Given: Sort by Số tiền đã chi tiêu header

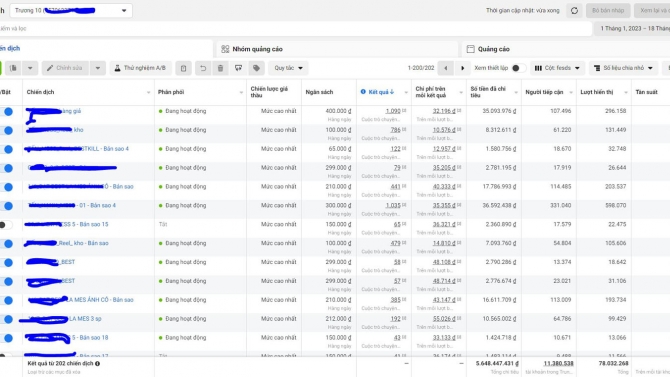Looking at the screenshot, I should click(488, 92).
